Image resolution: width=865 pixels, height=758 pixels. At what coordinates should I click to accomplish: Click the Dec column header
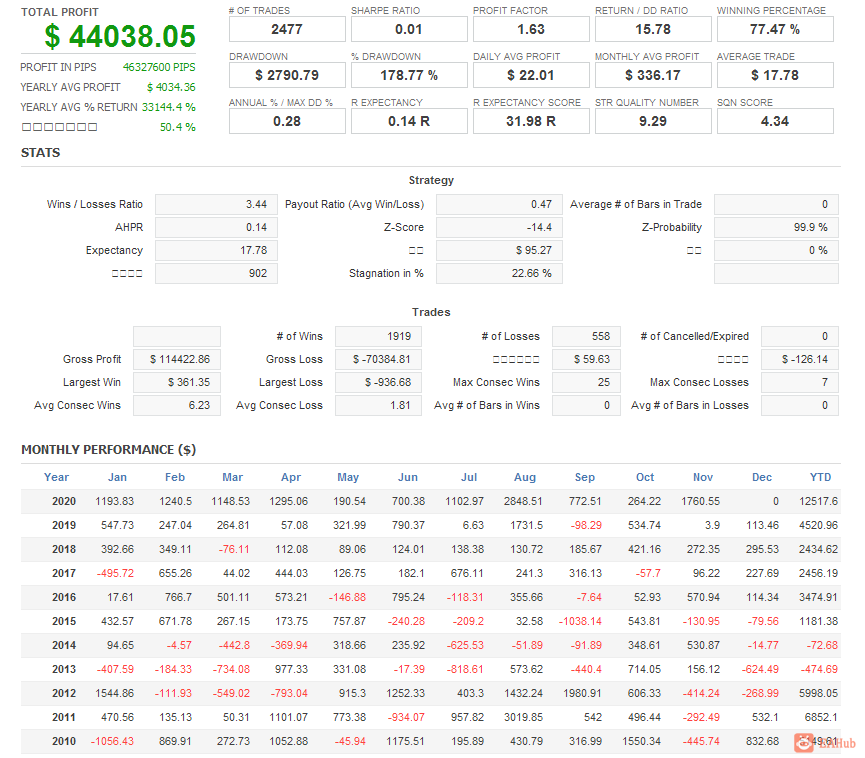pos(762,477)
